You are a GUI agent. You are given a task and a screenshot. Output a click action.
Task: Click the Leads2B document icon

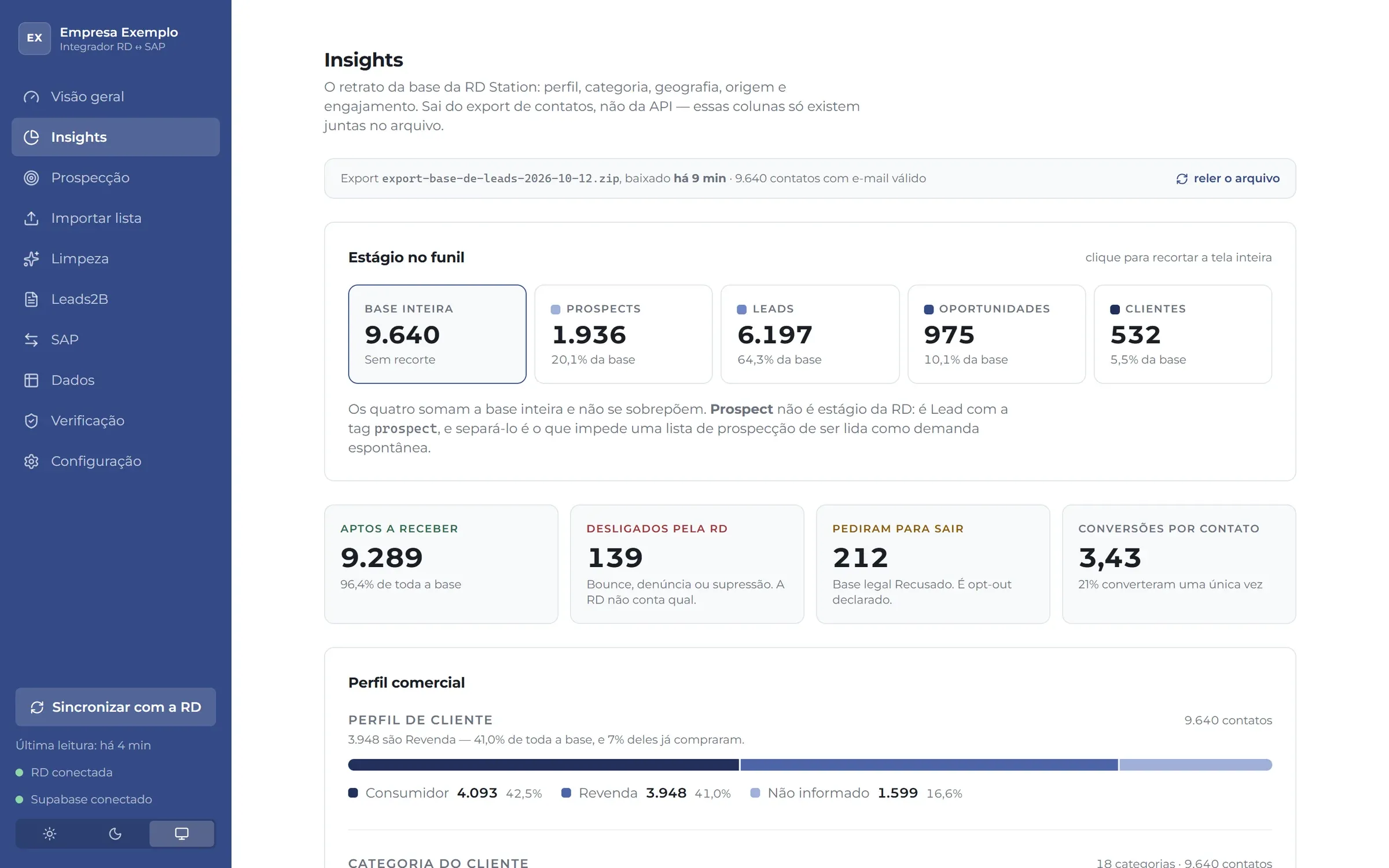[31, 299]
